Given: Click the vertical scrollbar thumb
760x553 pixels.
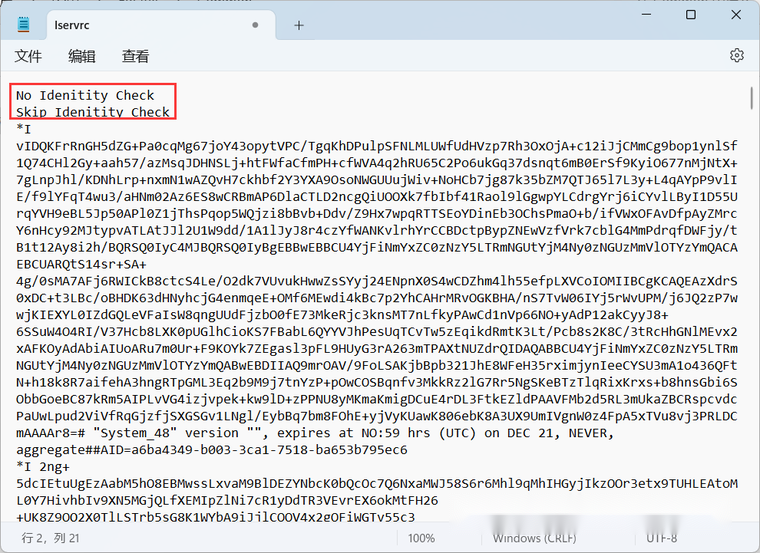Looking at the screenshot, I should pos(751,98).
